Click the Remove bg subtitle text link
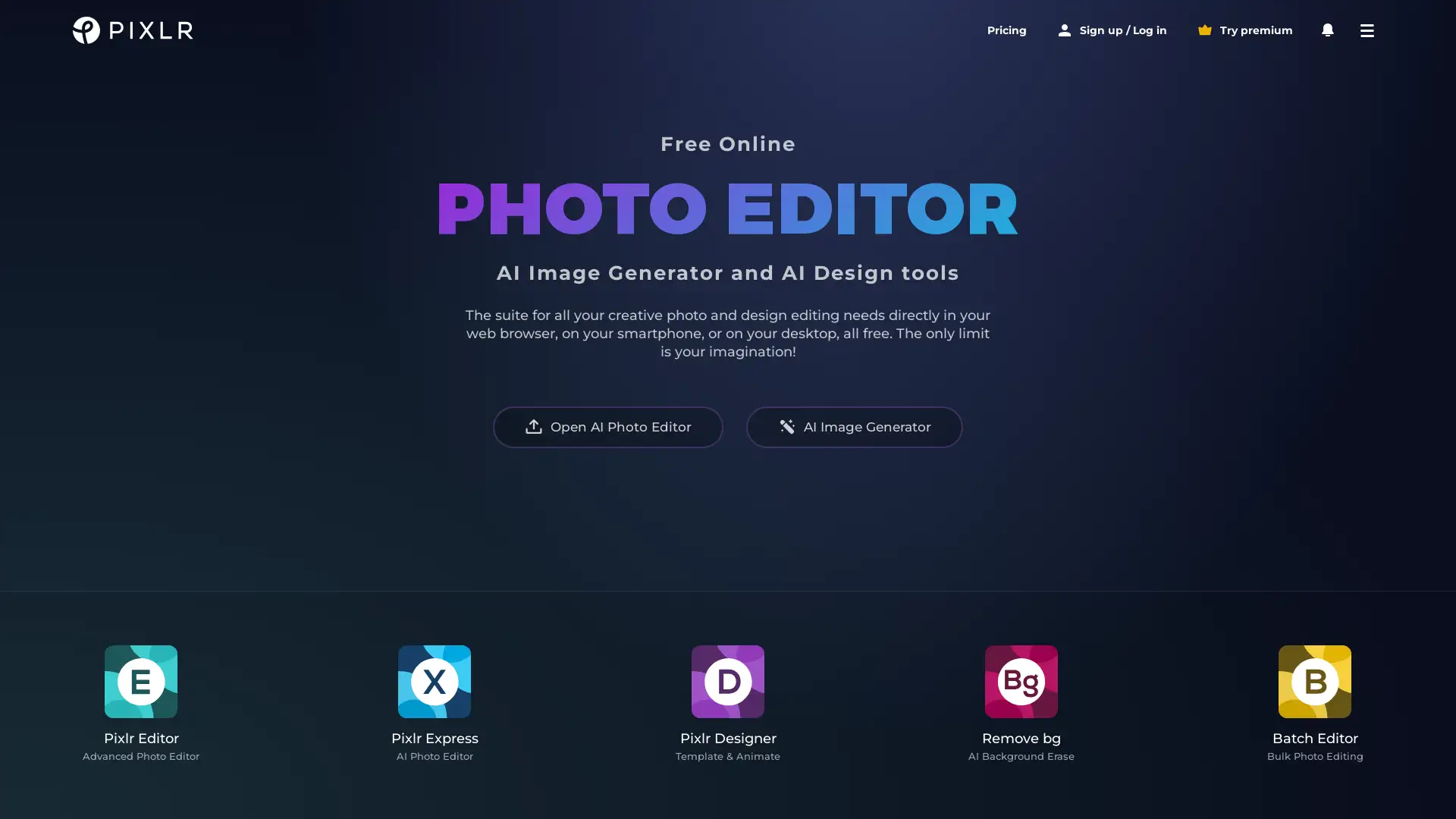 click(1020, 755)
